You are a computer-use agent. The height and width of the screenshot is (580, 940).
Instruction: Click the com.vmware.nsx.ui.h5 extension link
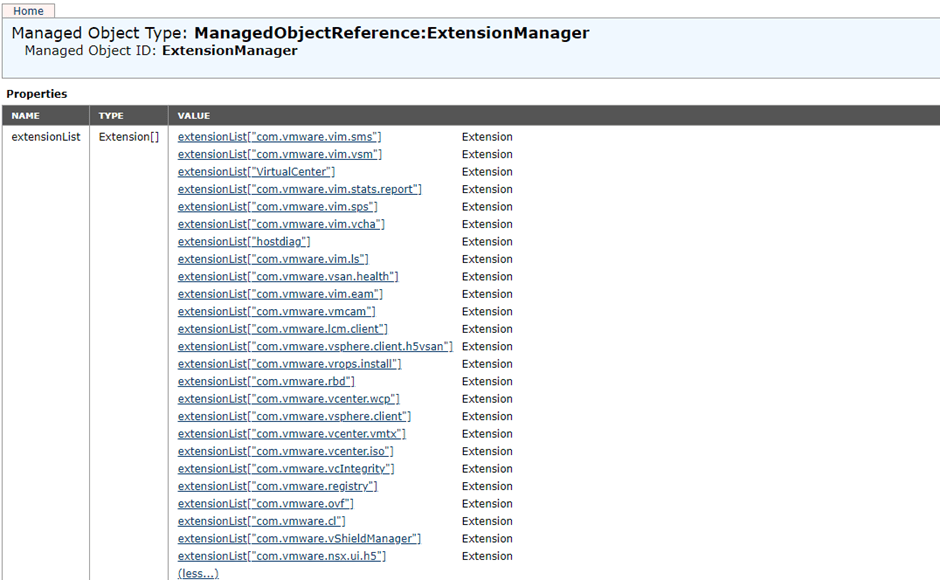coord(281,556)
